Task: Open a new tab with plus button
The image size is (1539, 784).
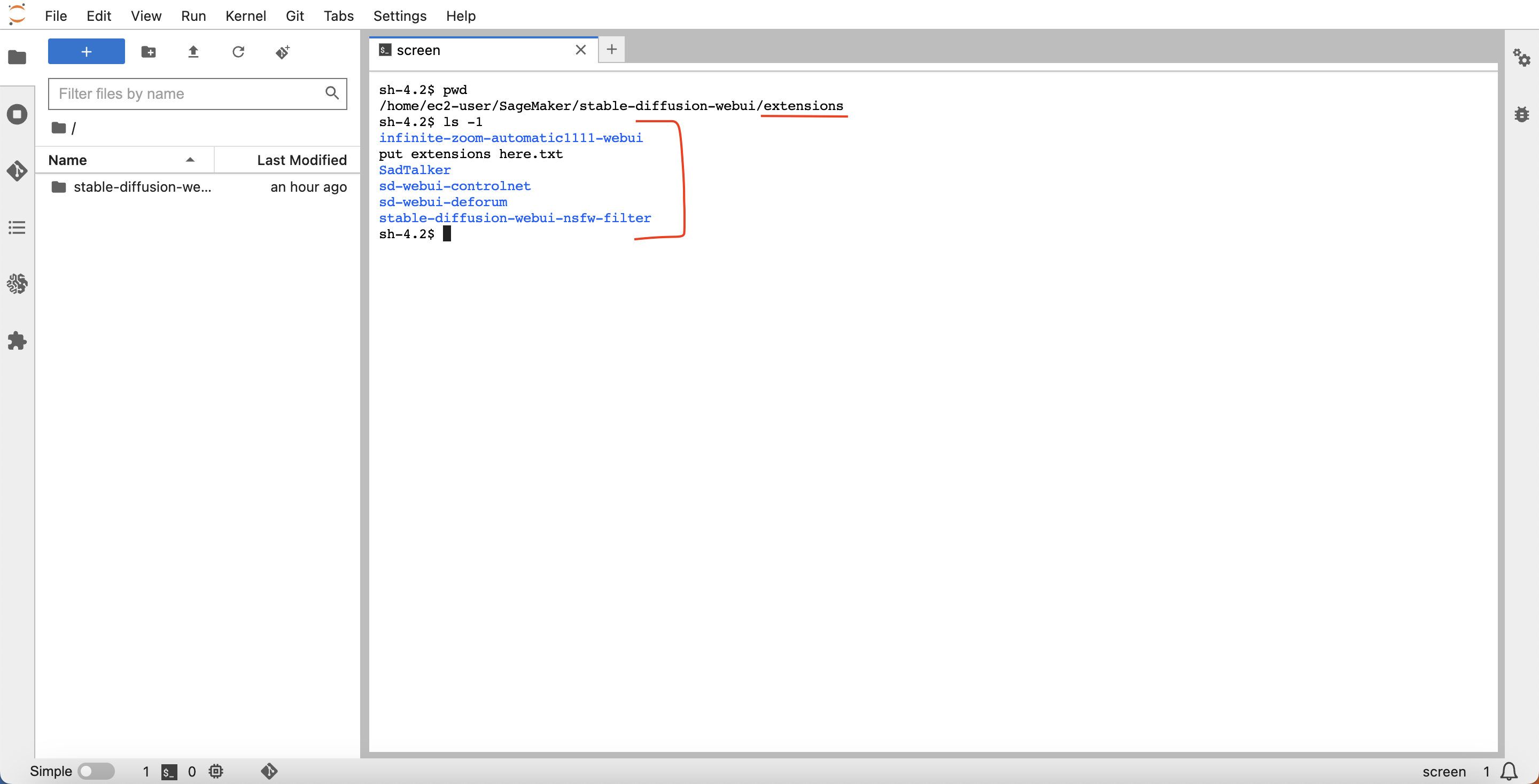Action: 611,50
